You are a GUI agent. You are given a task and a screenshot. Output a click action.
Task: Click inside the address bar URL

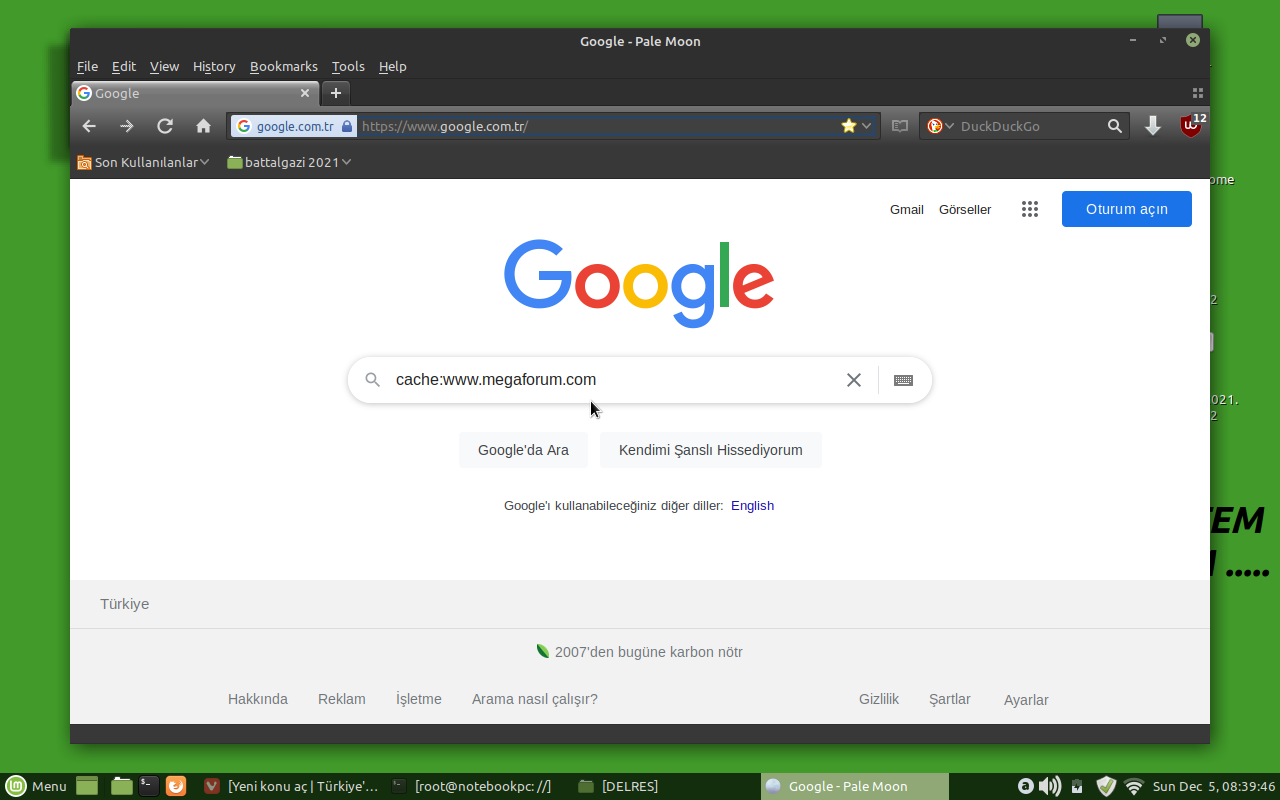pyautogui.click(x=598, y=126)
